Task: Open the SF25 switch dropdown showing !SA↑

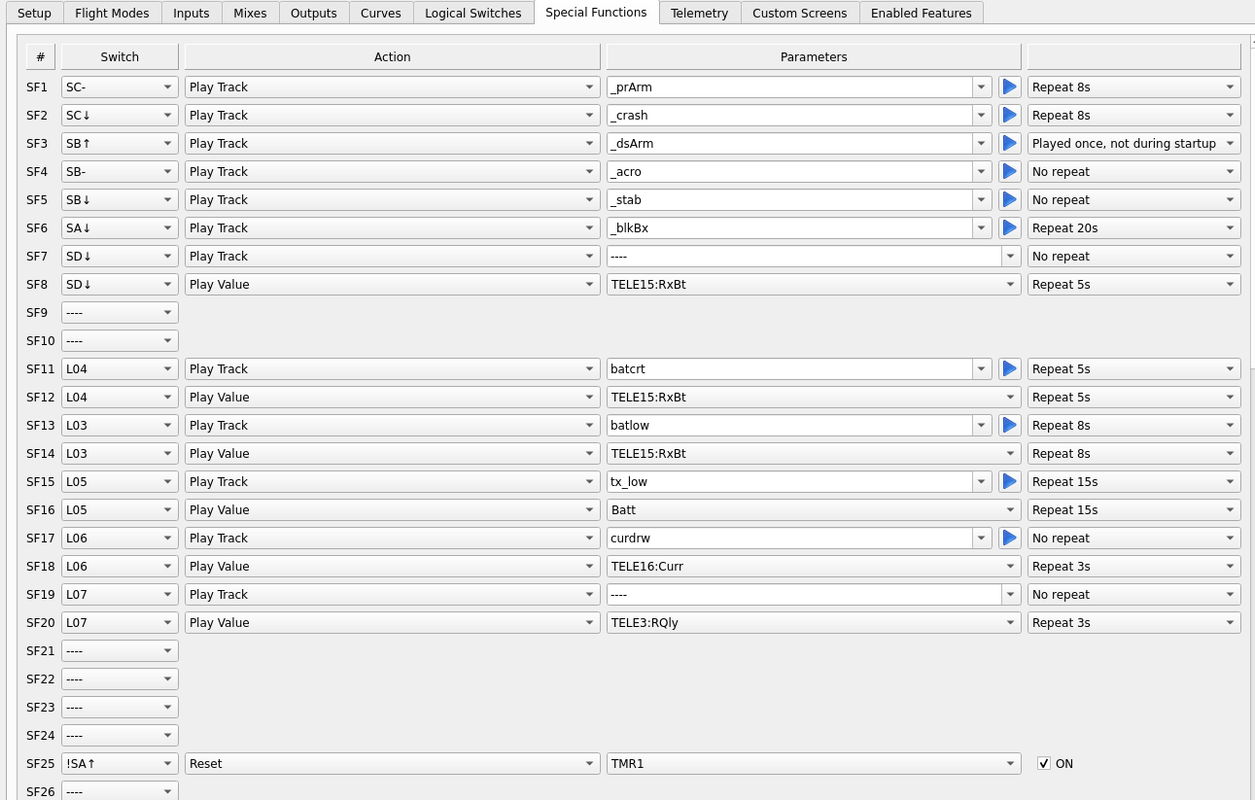Action: click(120, 763)
